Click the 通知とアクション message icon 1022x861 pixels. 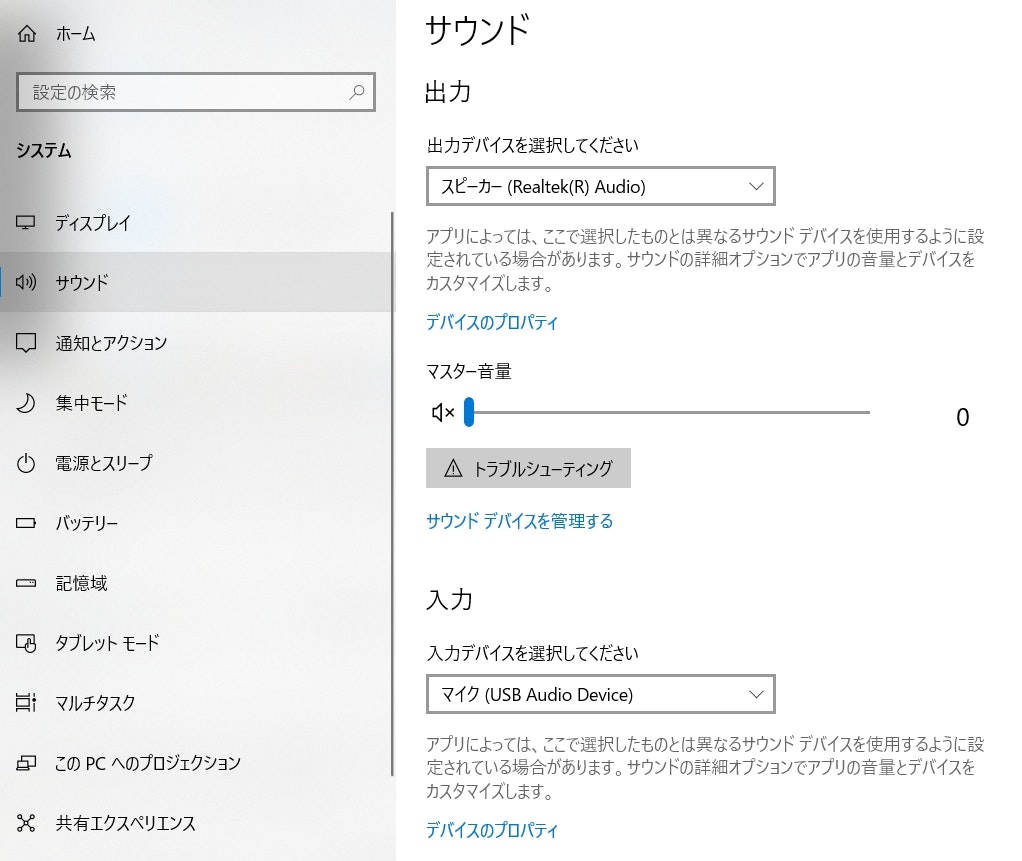click(x=26, y=343)
